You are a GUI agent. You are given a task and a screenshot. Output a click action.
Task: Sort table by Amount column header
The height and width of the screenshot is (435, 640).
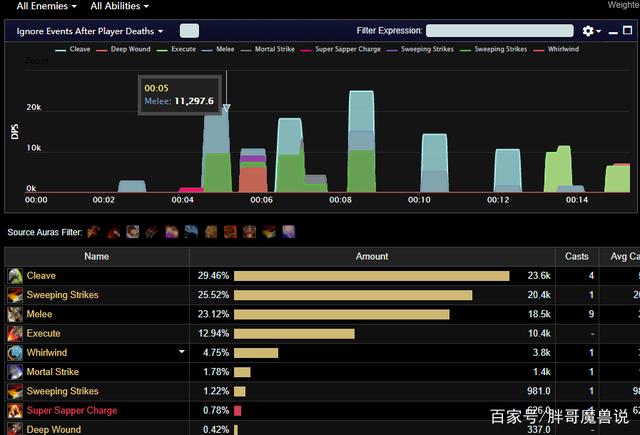pyautogui.click(x=372, y=256)
